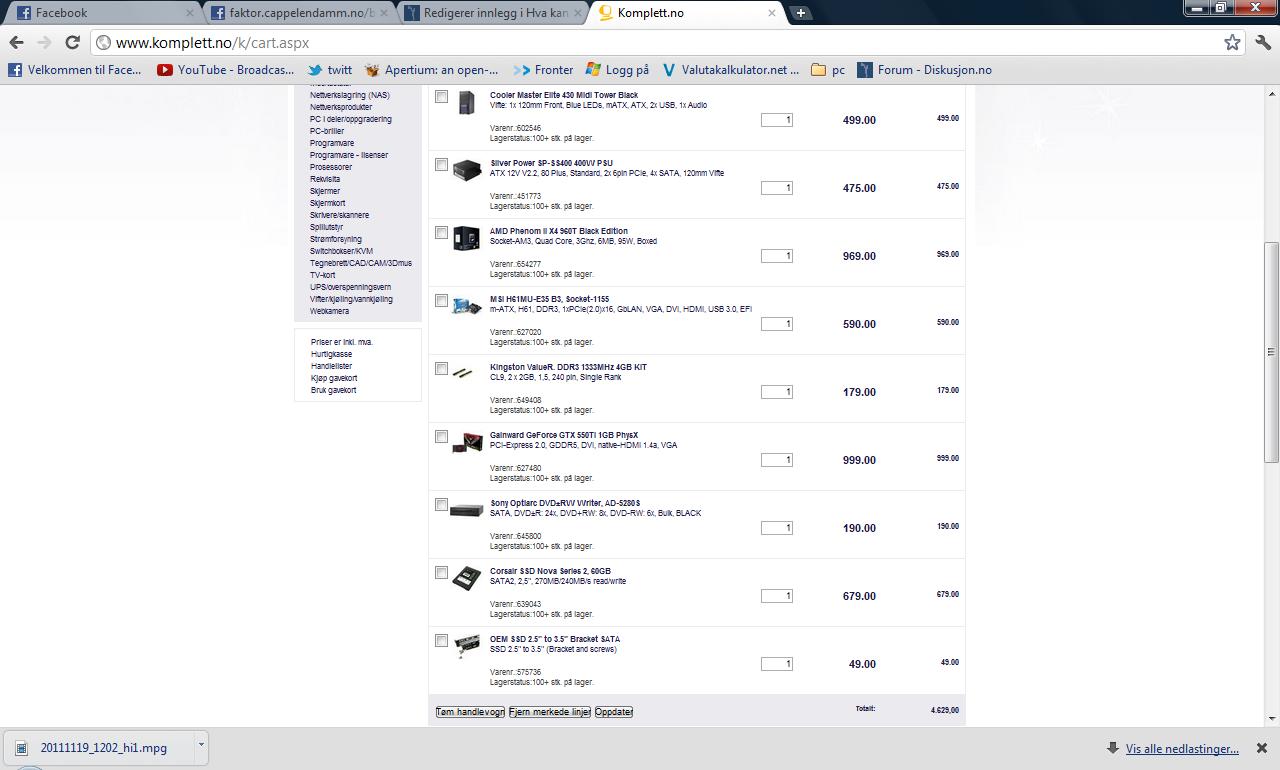Open the downloaded 20111119_1202_hi1.mpg file
1280x770 pixels.
[x=98, y=747]
